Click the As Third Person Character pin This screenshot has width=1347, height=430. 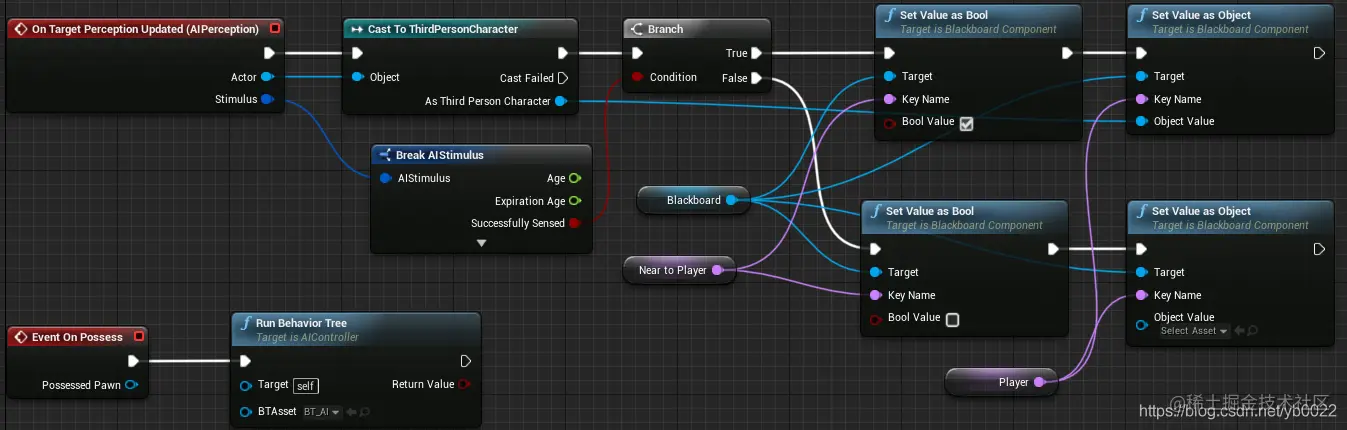point(561,101)
